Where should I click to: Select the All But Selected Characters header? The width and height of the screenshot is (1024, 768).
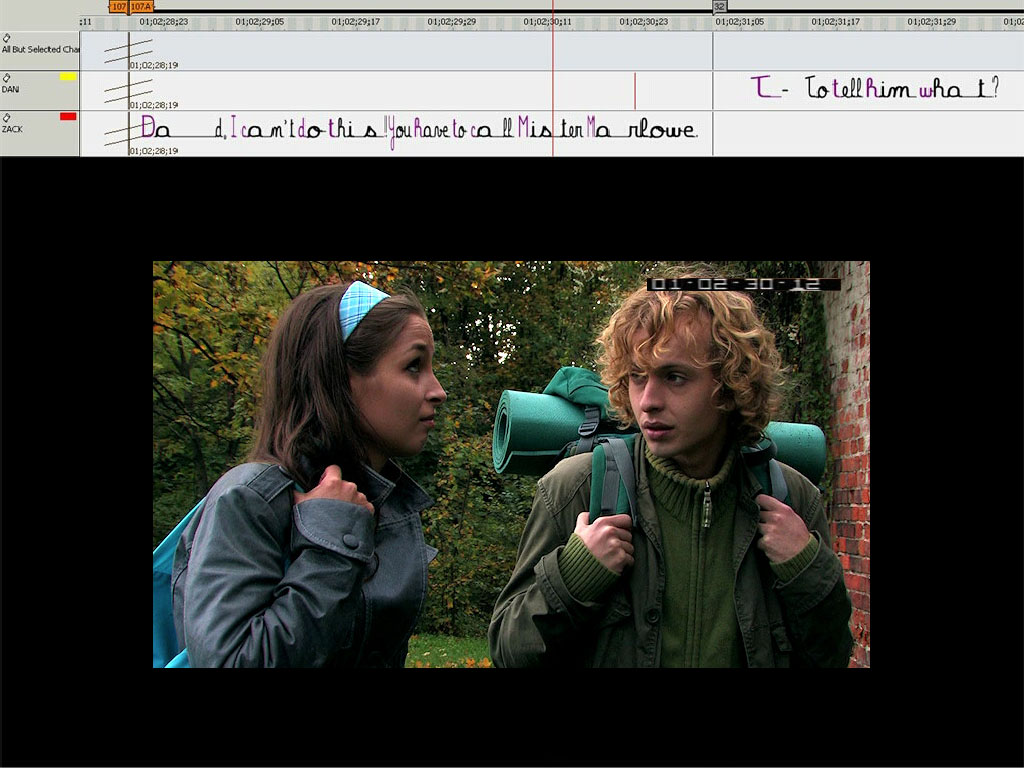tap(40, 49)
